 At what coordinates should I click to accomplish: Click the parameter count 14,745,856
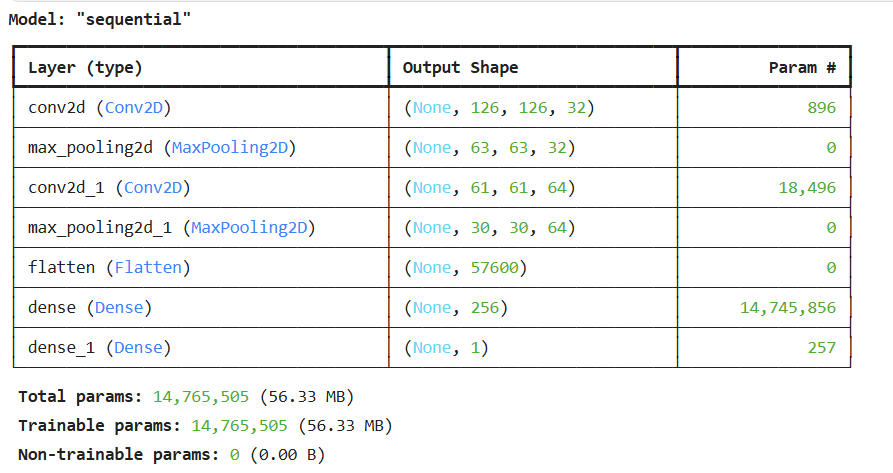click(x=788, y=307)
